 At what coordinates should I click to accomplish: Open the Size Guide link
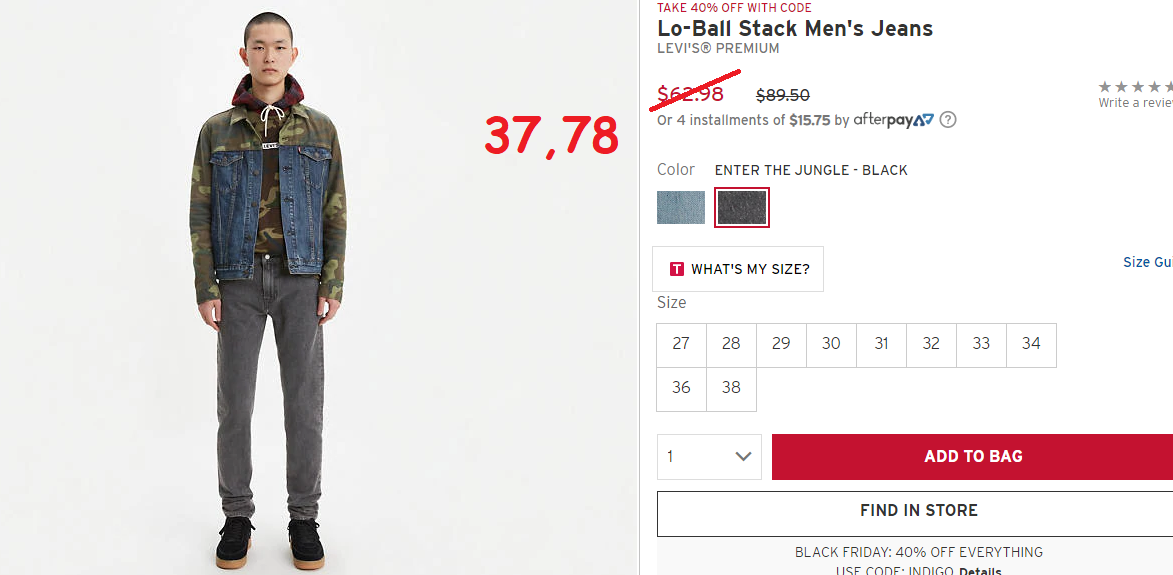pyautogui.click(x=1148, y=262)
